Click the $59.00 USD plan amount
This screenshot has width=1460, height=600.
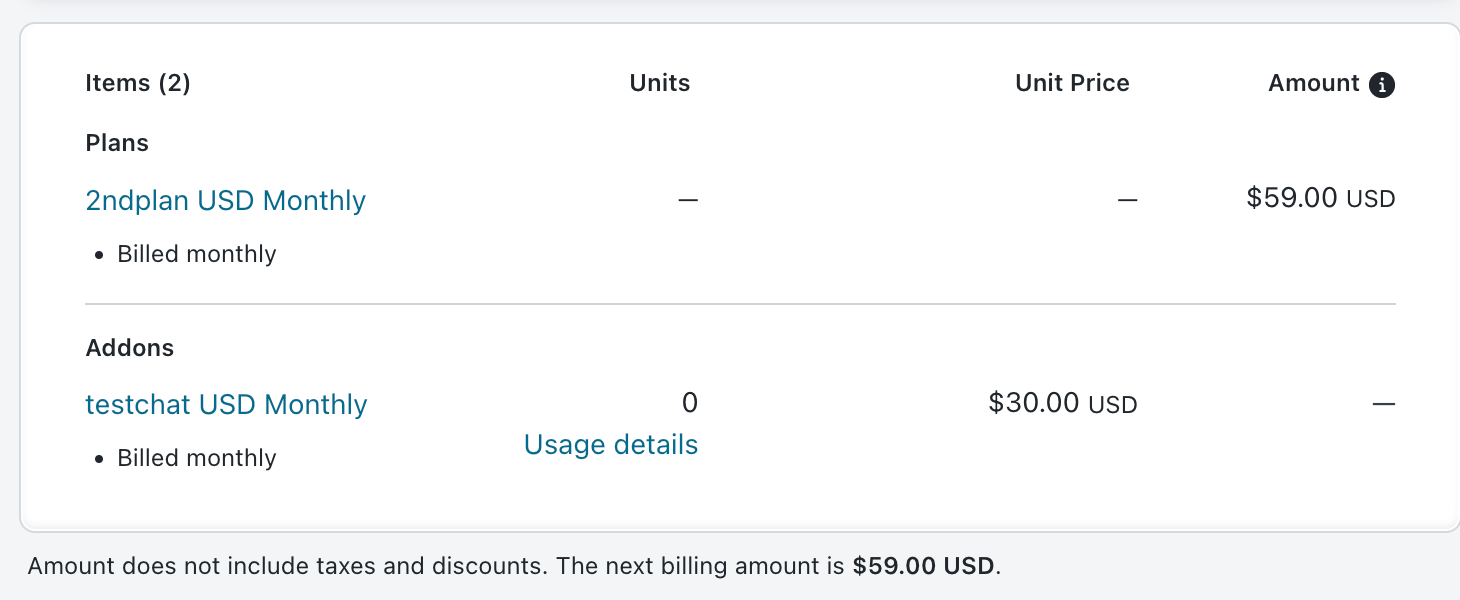point(1320,198)
